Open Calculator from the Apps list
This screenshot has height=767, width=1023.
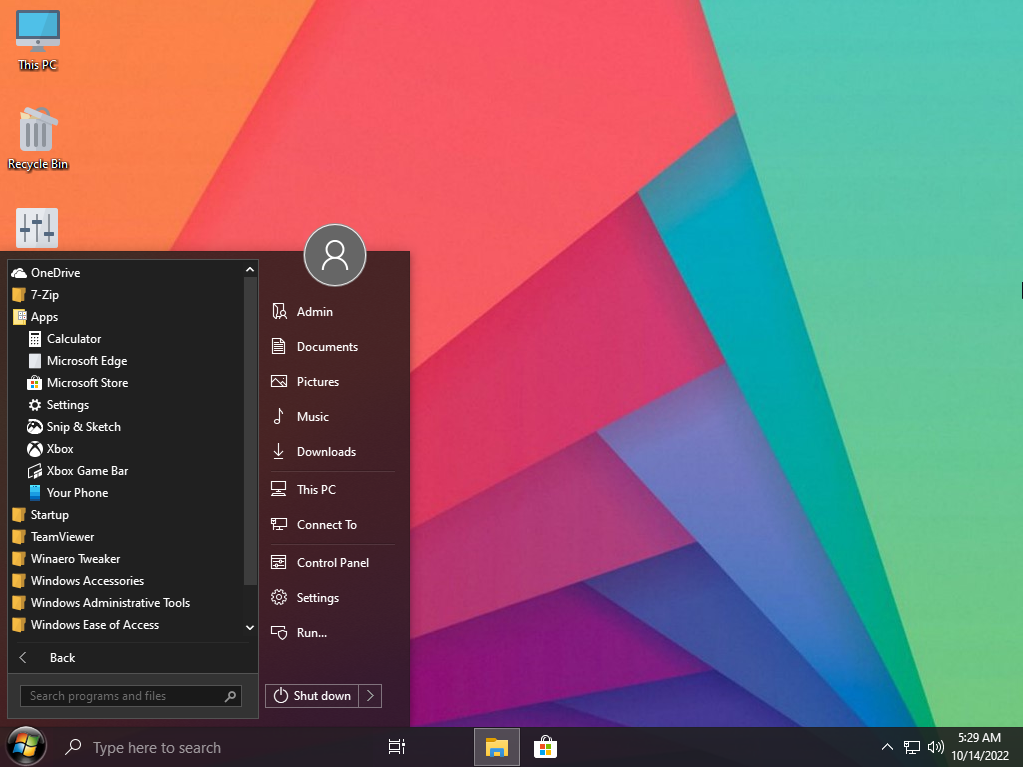pyautogui.click(x=73, y=339)
